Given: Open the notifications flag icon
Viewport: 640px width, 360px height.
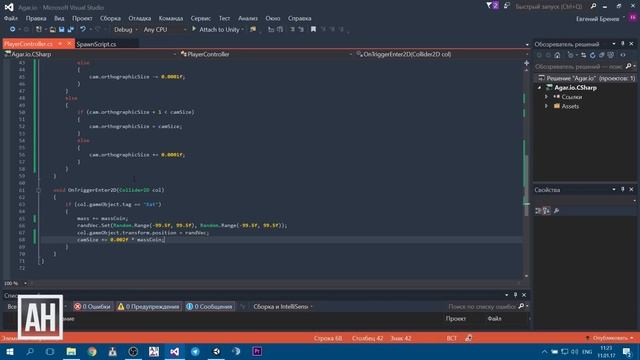Looking at the screenshot, I should click(492, 6).
